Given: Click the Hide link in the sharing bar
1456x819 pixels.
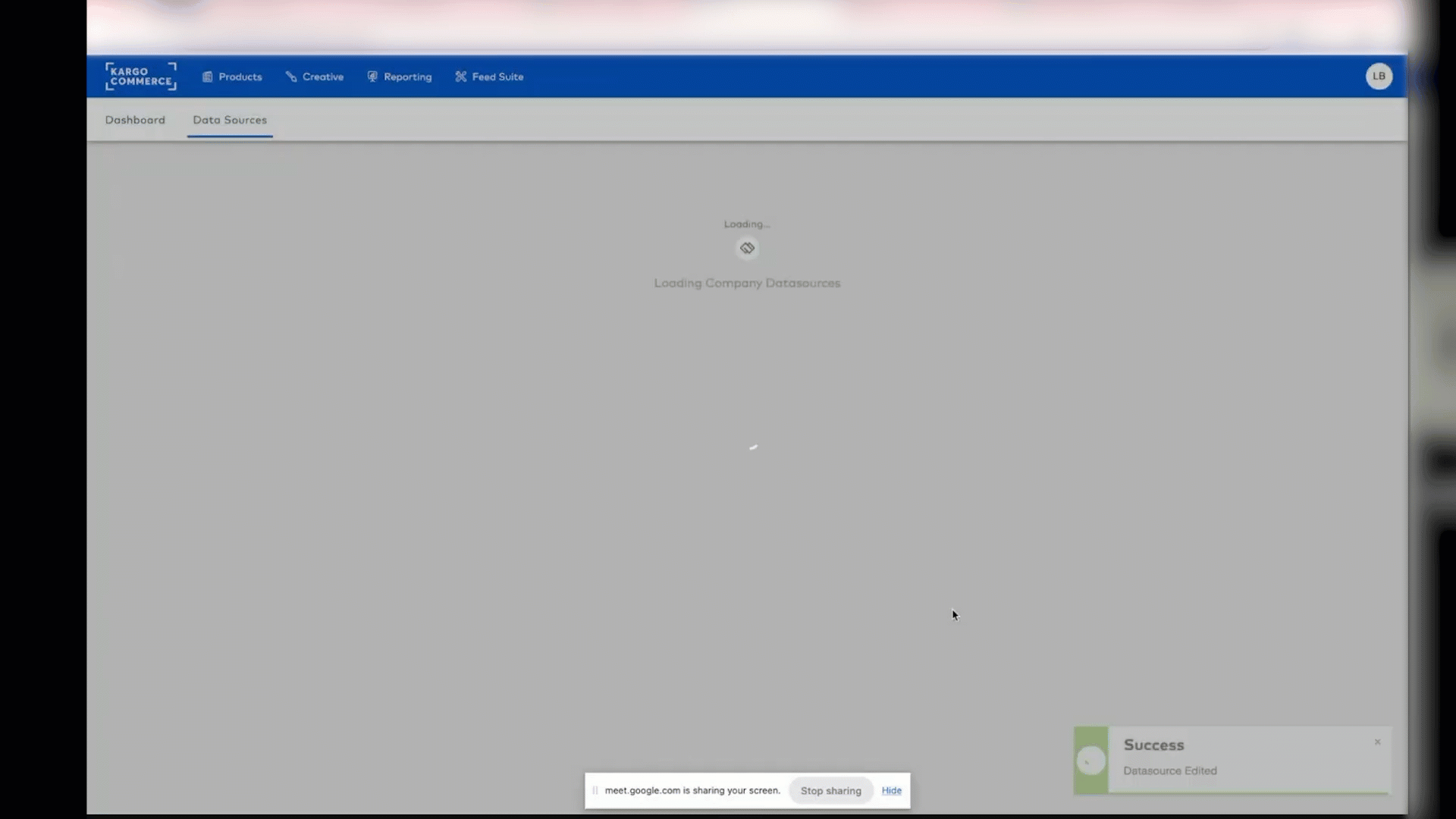Looking at the screenshot, I should pos(891,790).
